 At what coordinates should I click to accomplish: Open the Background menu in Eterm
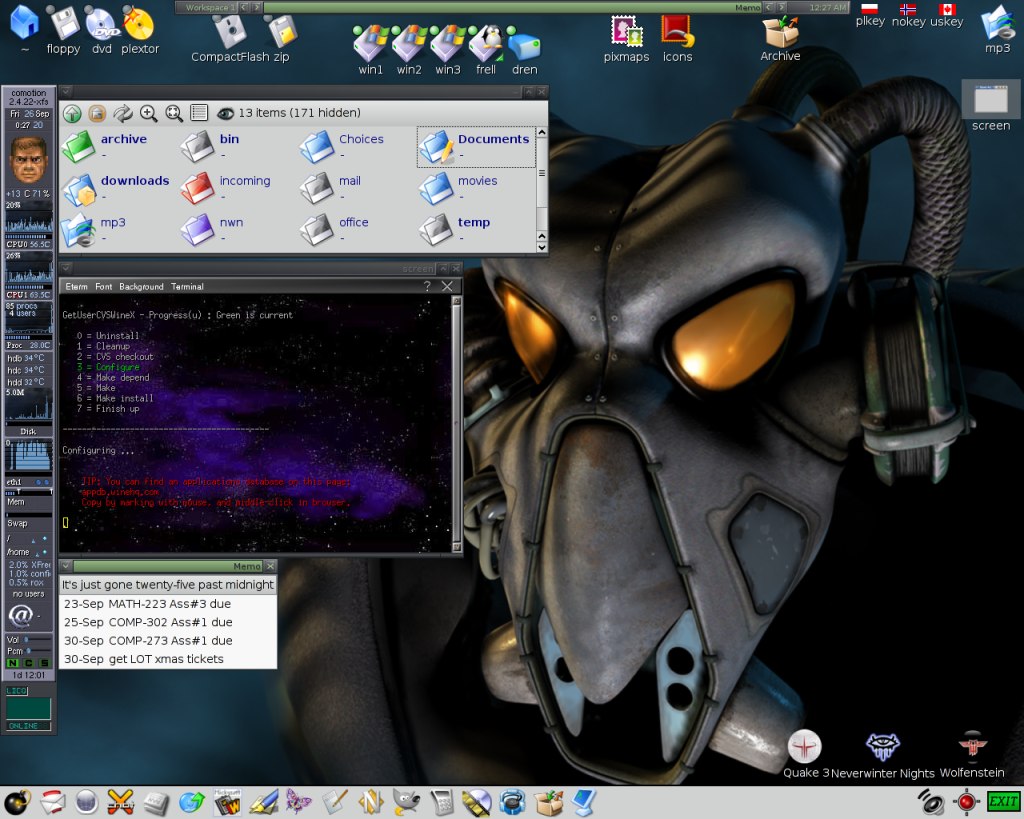click(x=142, y=287)
